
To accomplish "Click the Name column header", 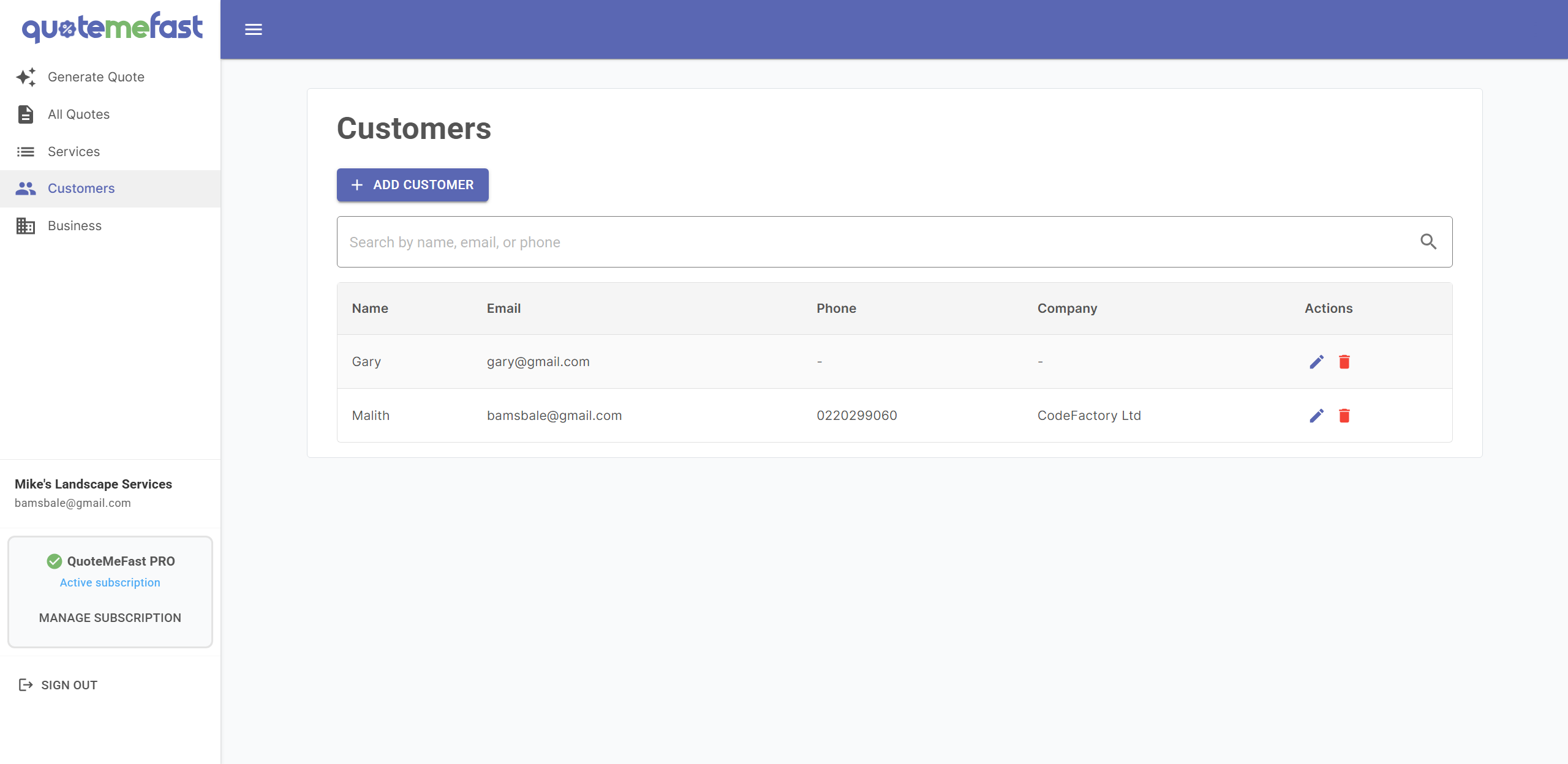I will (370, 309).
